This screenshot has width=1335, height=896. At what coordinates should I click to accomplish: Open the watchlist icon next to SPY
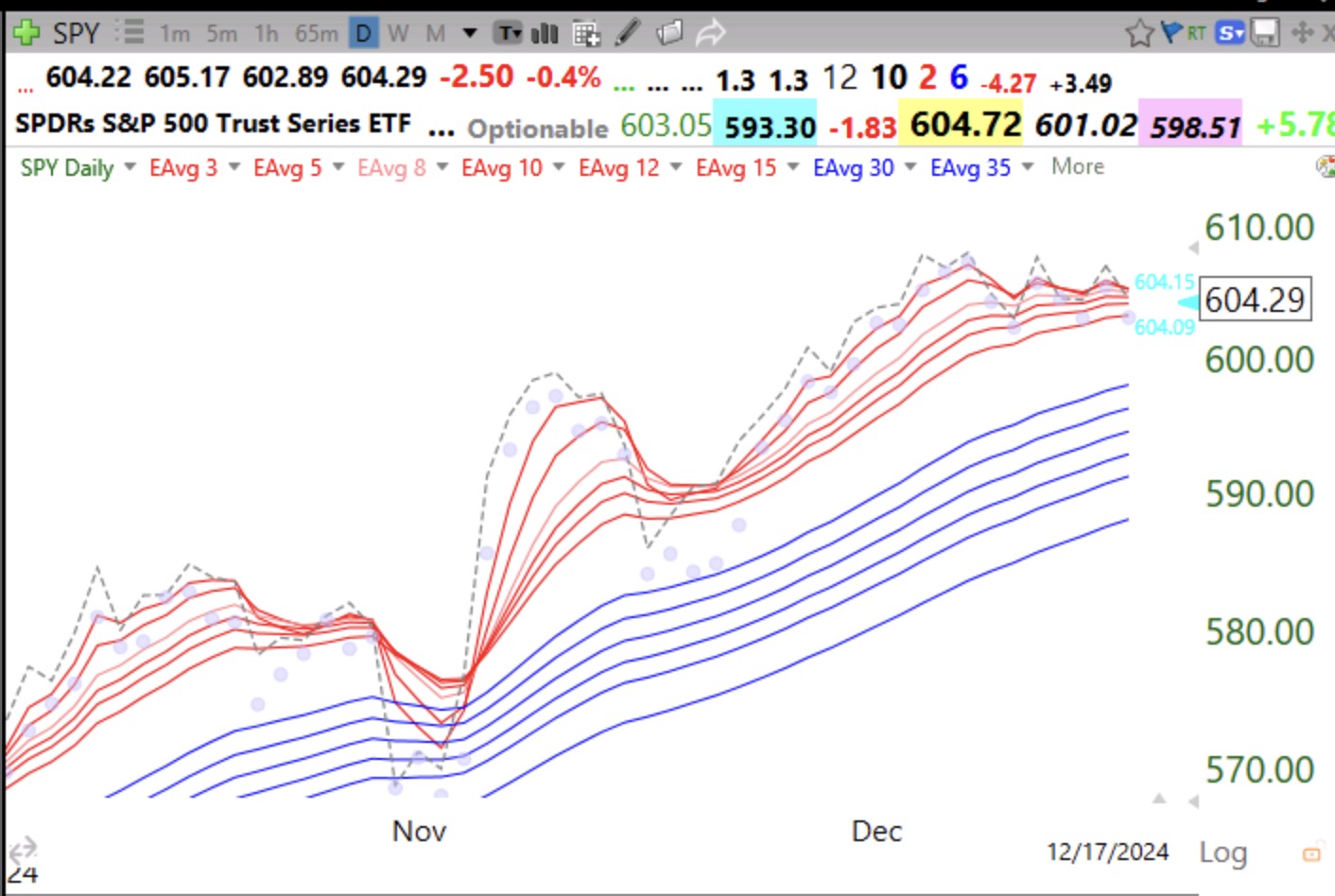click(x=130, y=31)
